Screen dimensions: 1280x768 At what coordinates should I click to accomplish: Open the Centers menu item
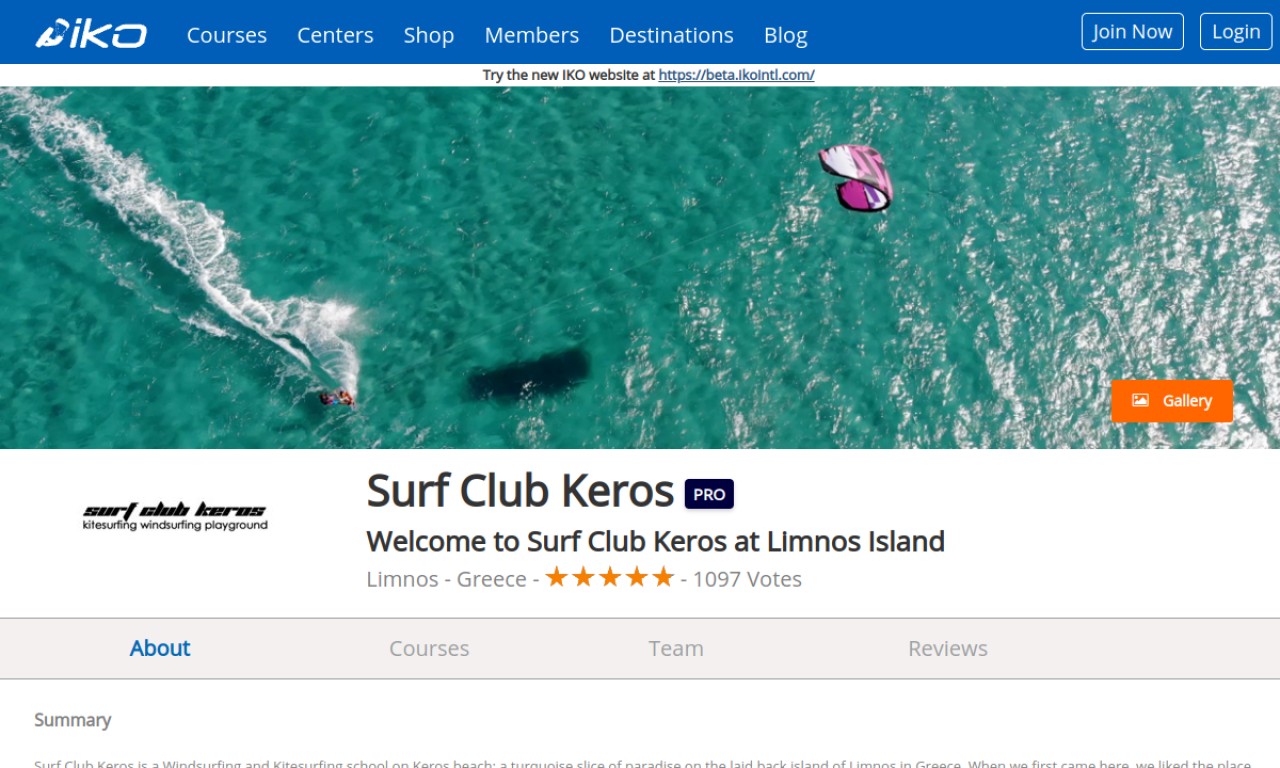point(335,35)
